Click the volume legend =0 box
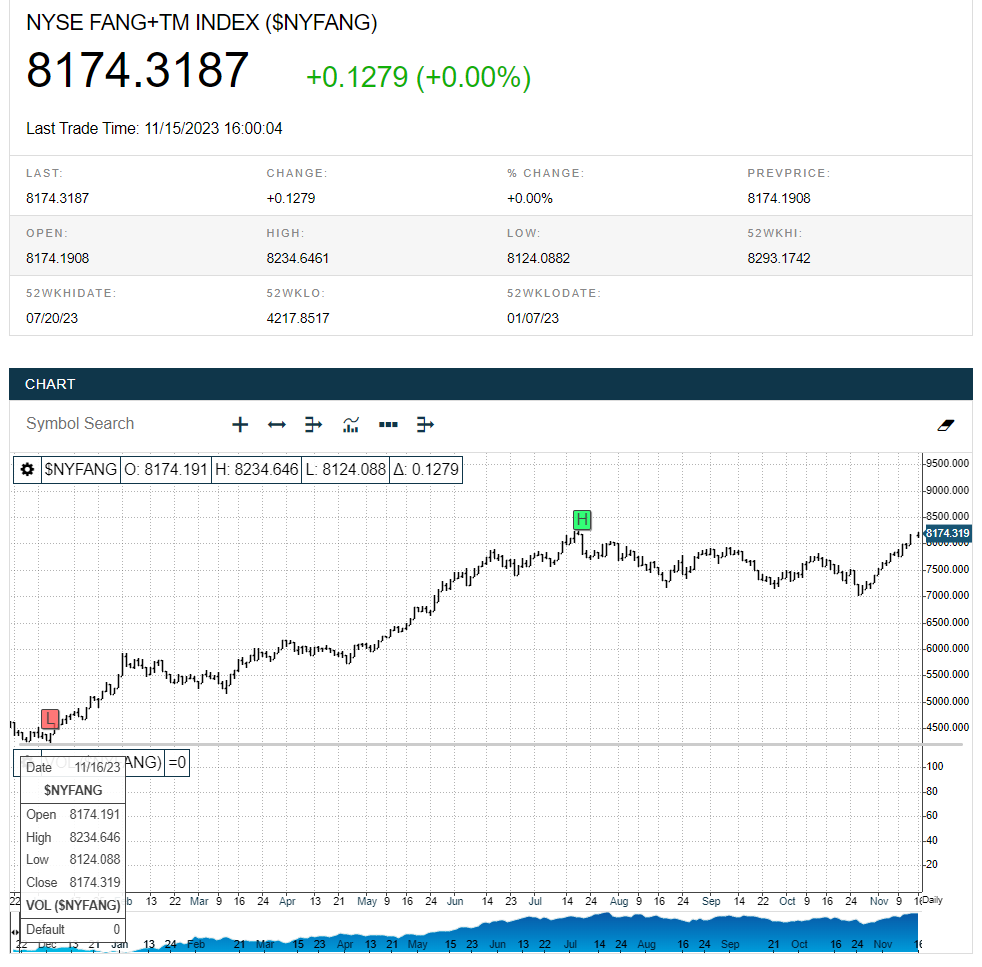 point(177,762)
